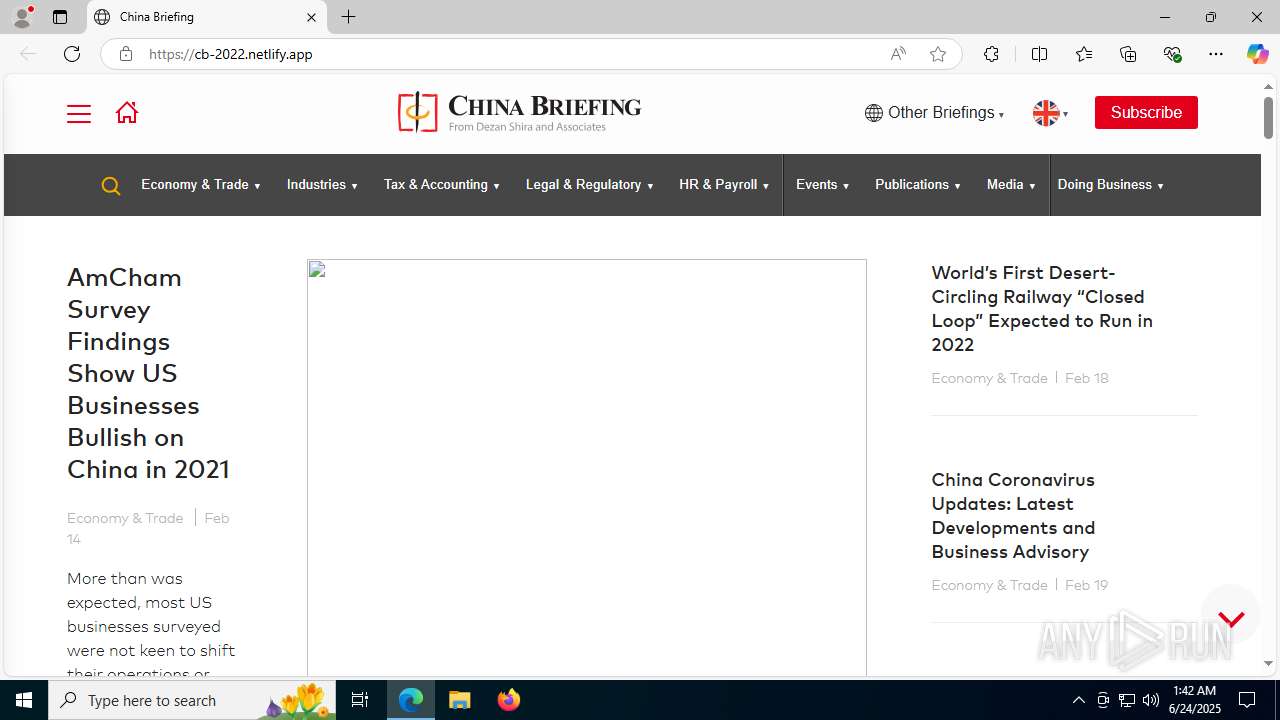Open a new tab with plus
The height and width of the screenshot is (720, 1280).
pyautogui.click(x=348, y=17)
